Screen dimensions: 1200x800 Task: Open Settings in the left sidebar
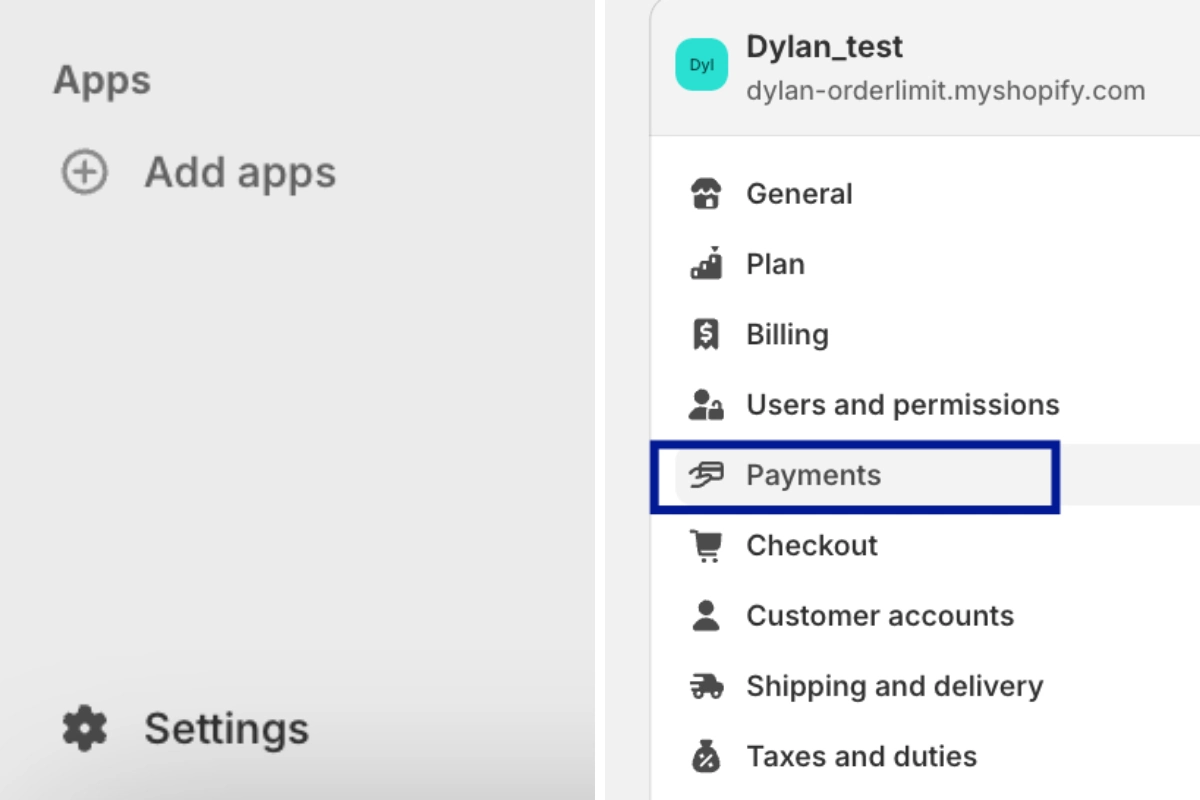226,728
